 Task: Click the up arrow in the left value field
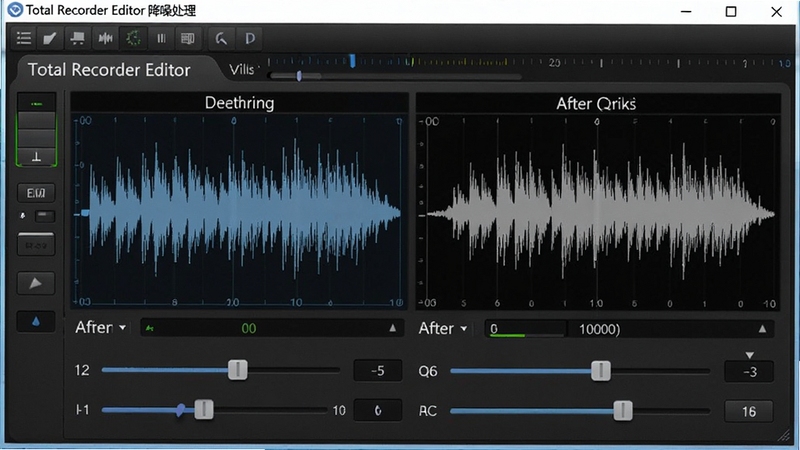coord(392,328)
